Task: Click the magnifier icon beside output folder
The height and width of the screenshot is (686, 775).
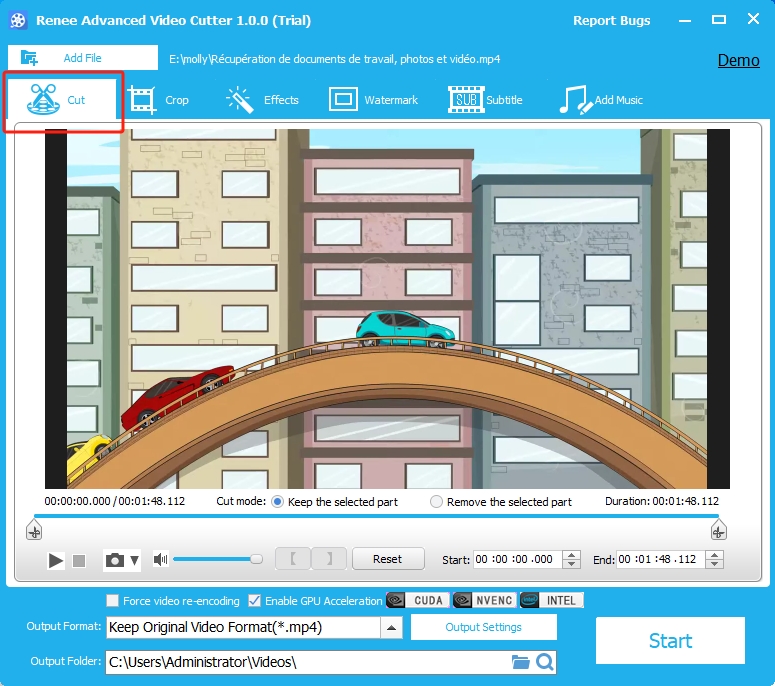Action: (544, 662)
